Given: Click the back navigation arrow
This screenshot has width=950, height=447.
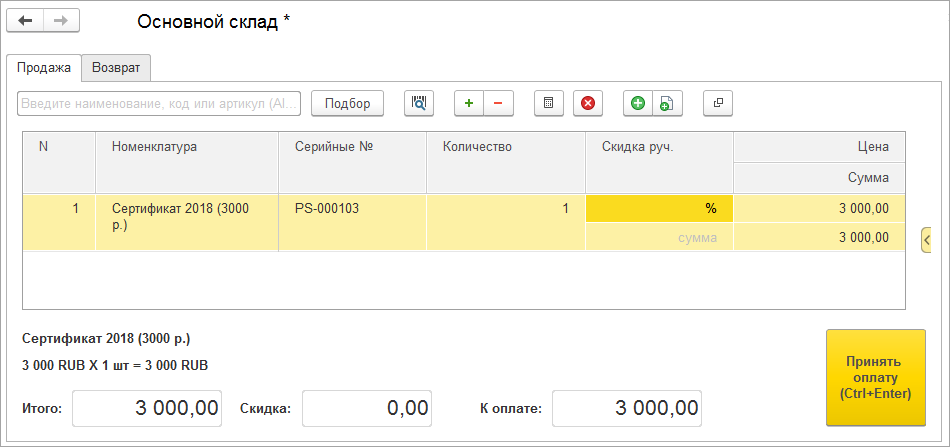Looking at the screenshot, I should coord(26,21).
